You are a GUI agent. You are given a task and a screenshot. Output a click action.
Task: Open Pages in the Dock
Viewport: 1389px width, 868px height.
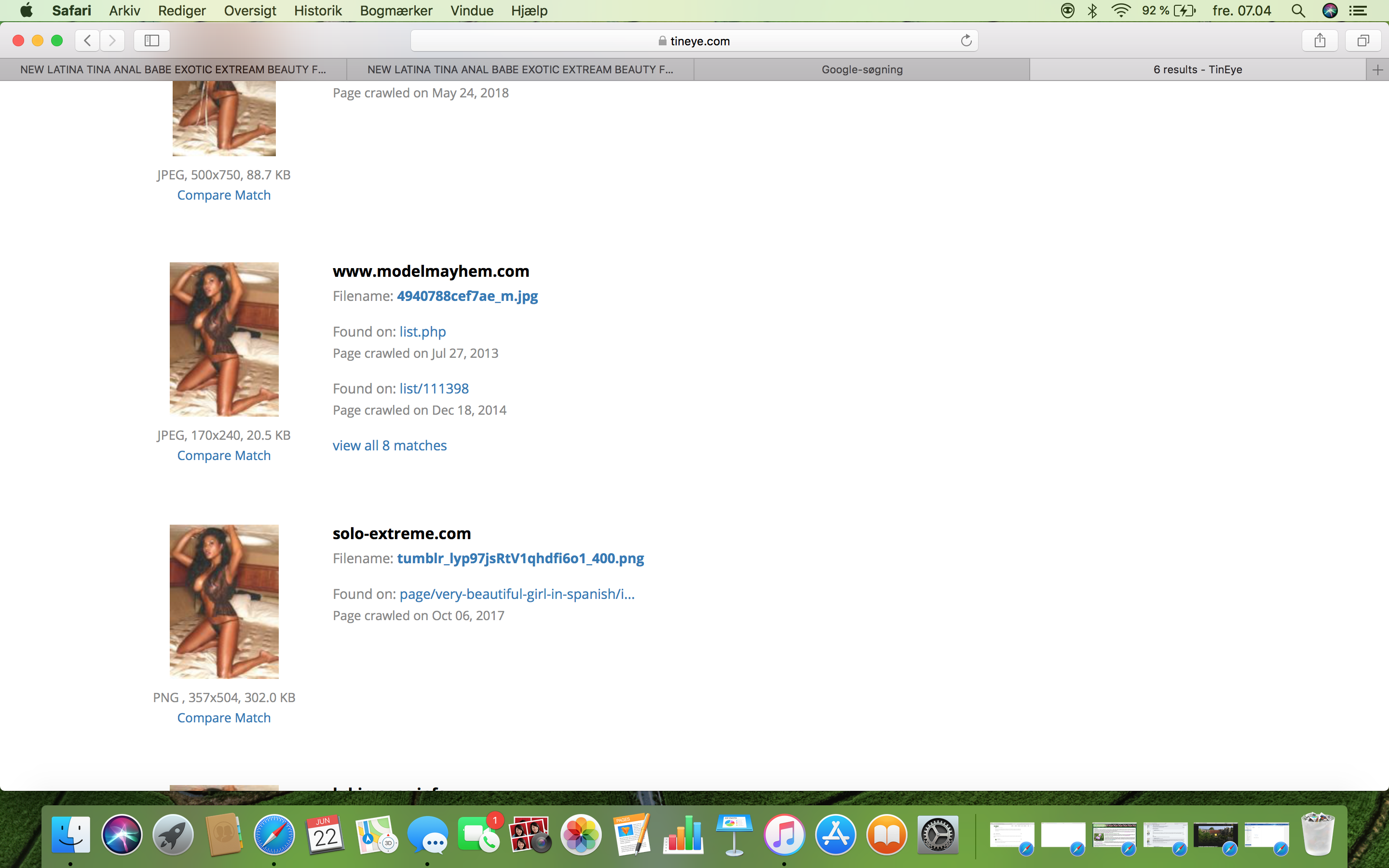[x=632, y=835]
